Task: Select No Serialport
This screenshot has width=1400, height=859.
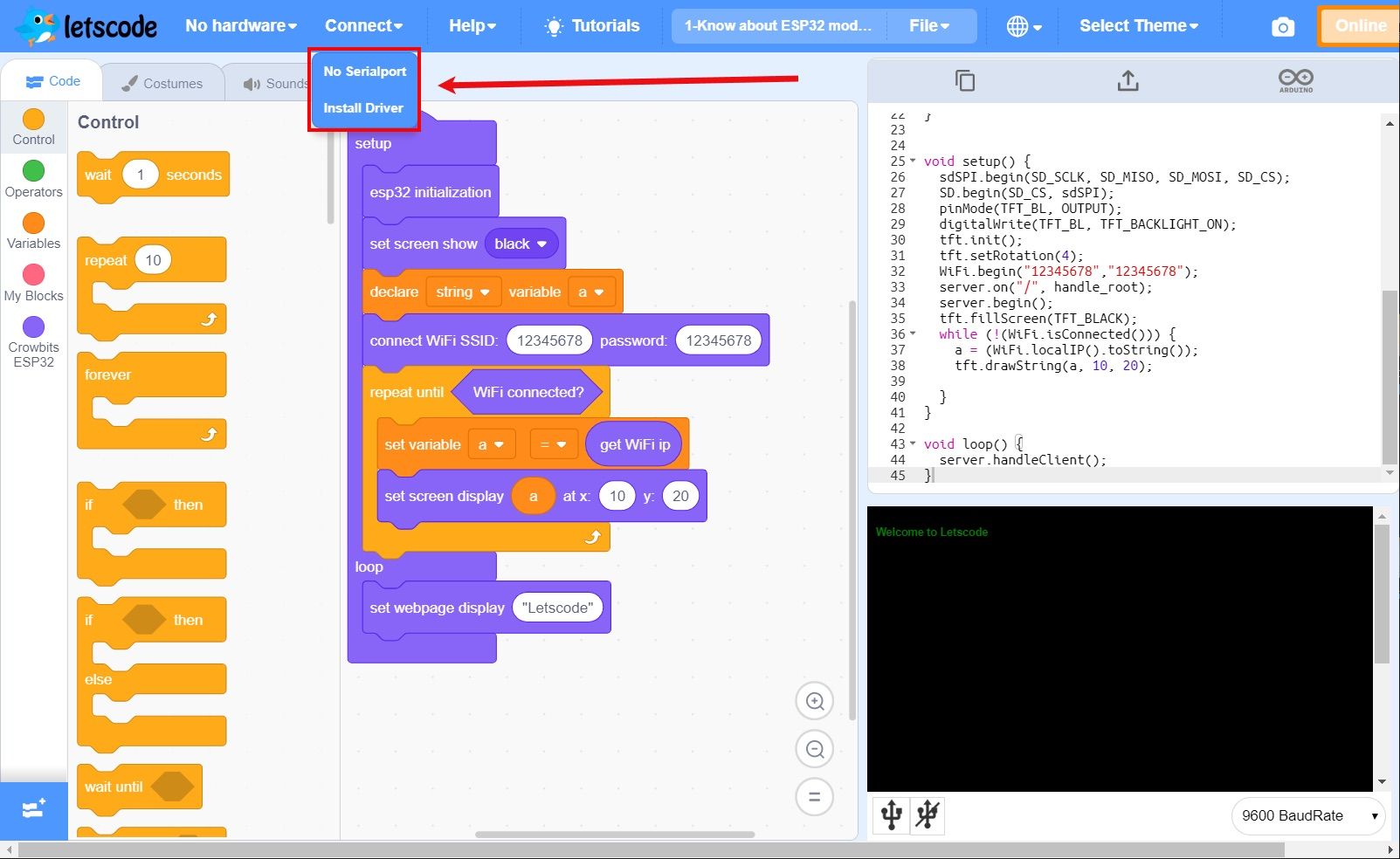Action: [363, 71]
